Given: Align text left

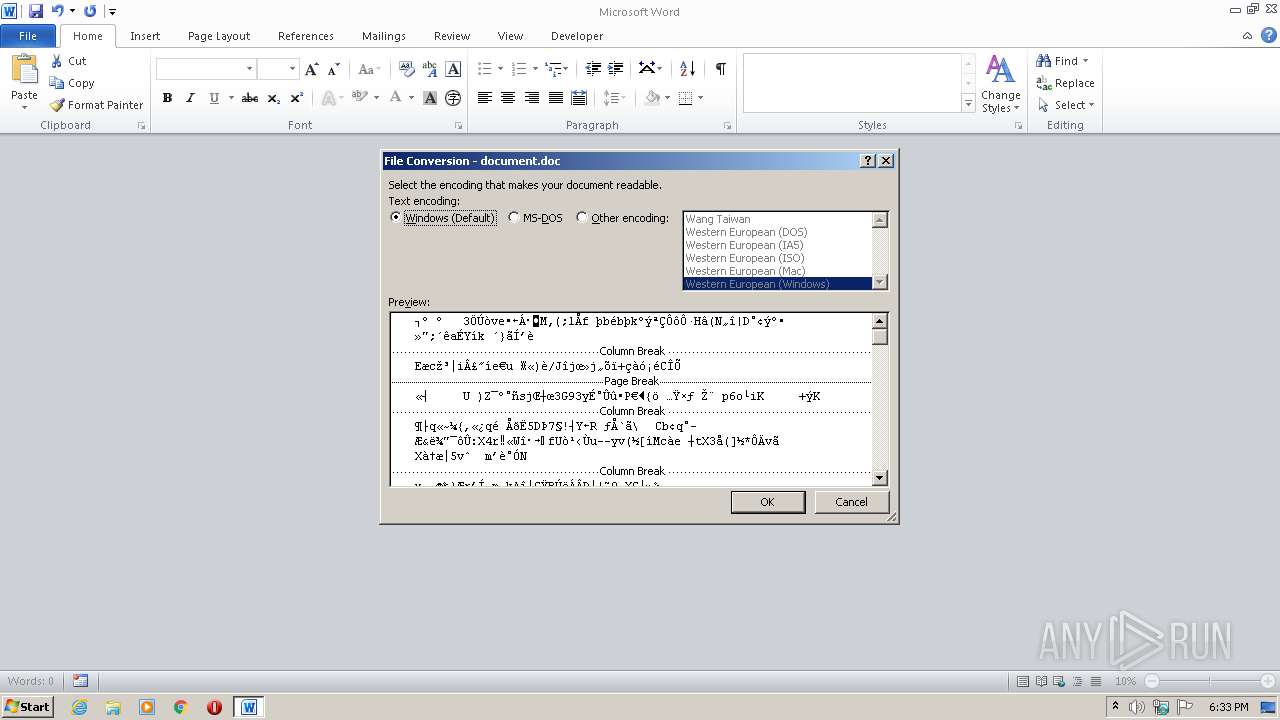Looking at the screenshot, I should click(485, 98).
